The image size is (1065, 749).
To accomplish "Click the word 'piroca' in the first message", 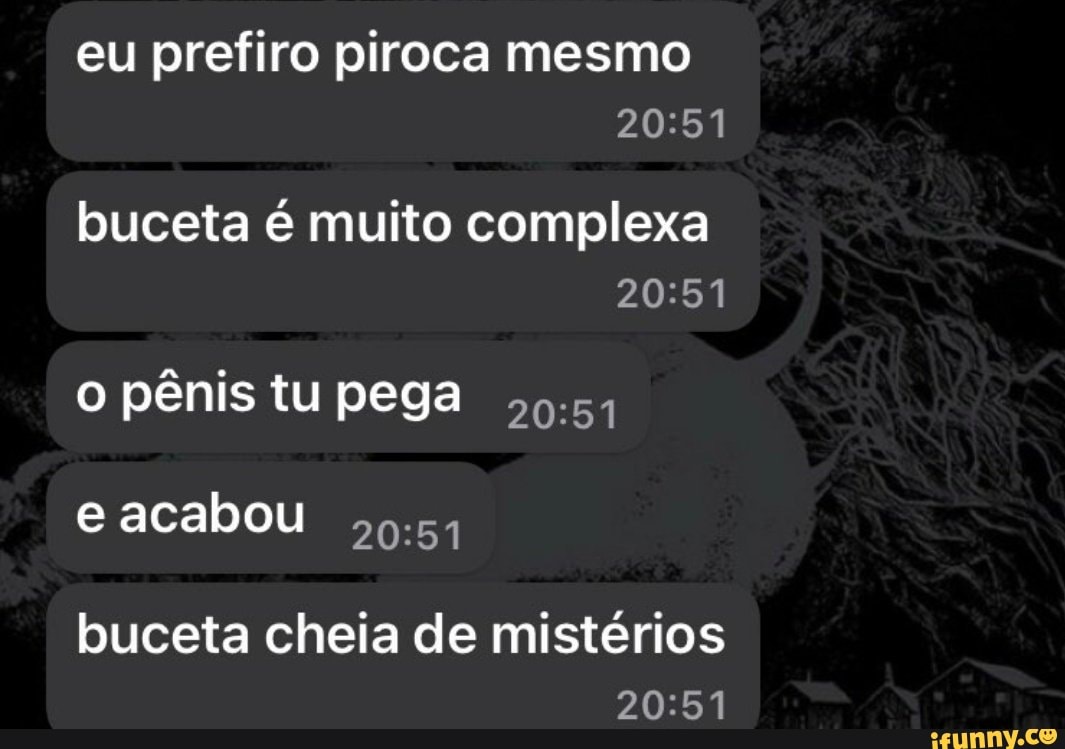I will tap(411, 56).
